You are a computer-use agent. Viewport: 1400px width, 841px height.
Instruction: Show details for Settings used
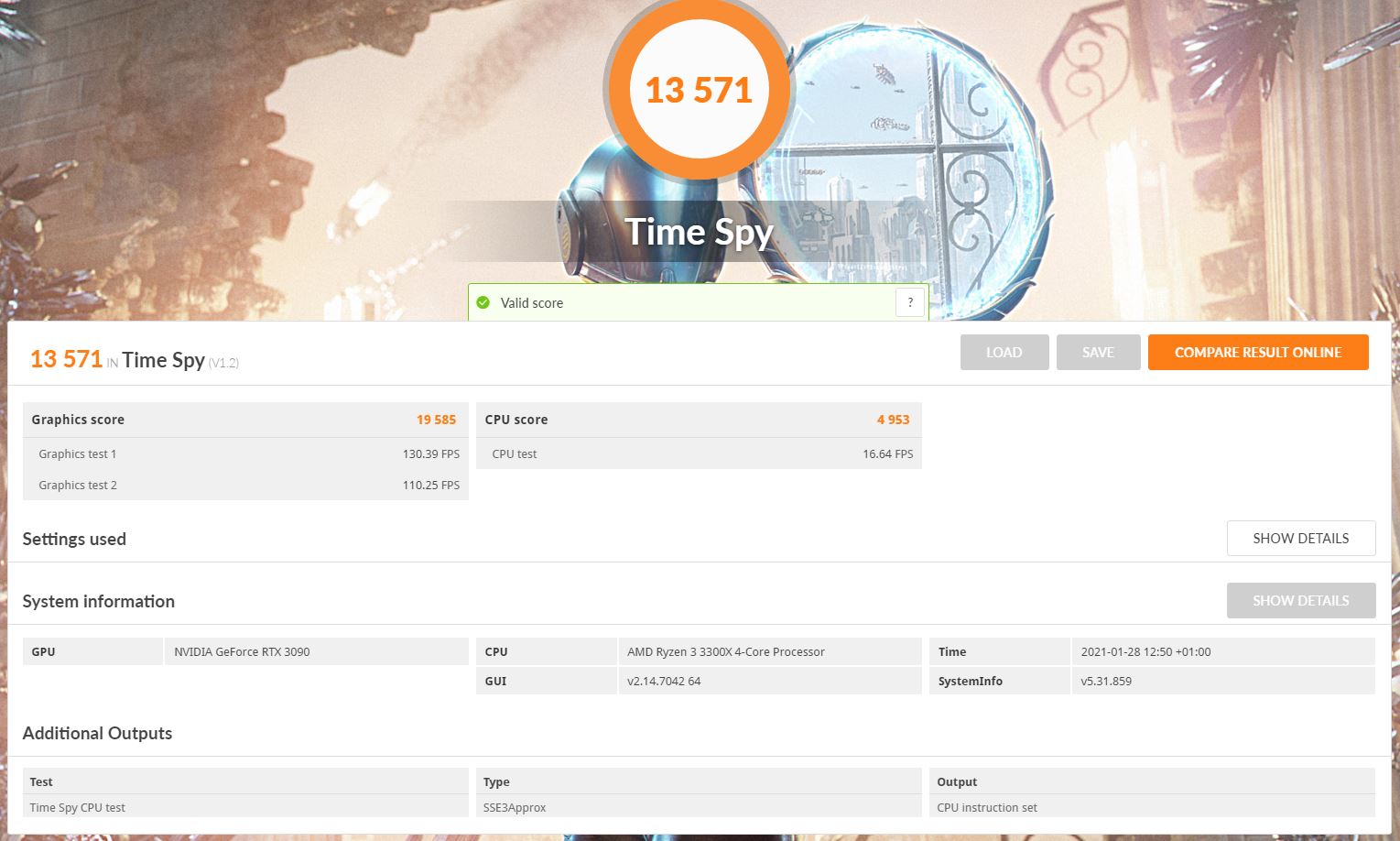[x=1301, y=539]
